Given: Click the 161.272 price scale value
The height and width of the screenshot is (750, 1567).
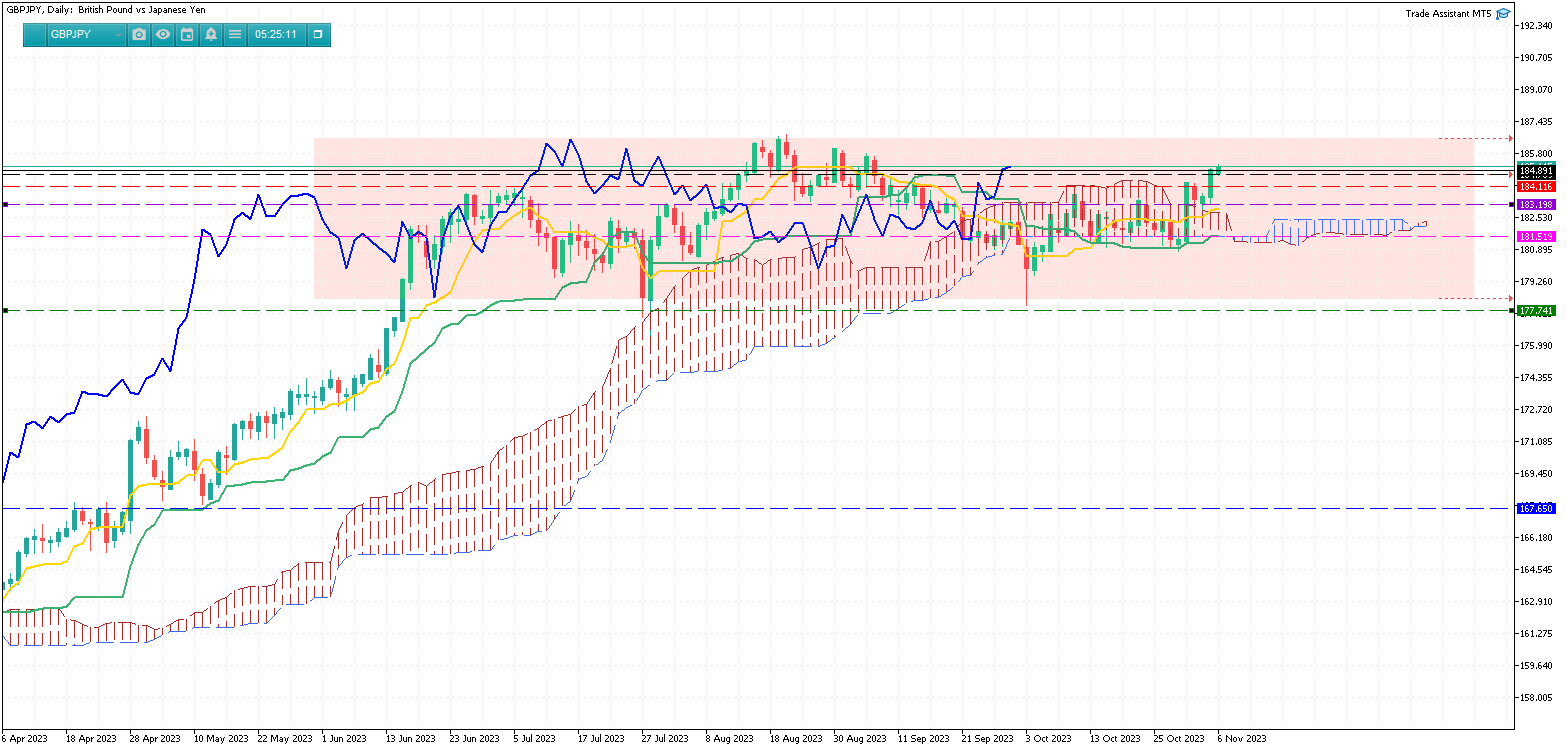Looking at the screenshot, I should [x=1535, y=634].
